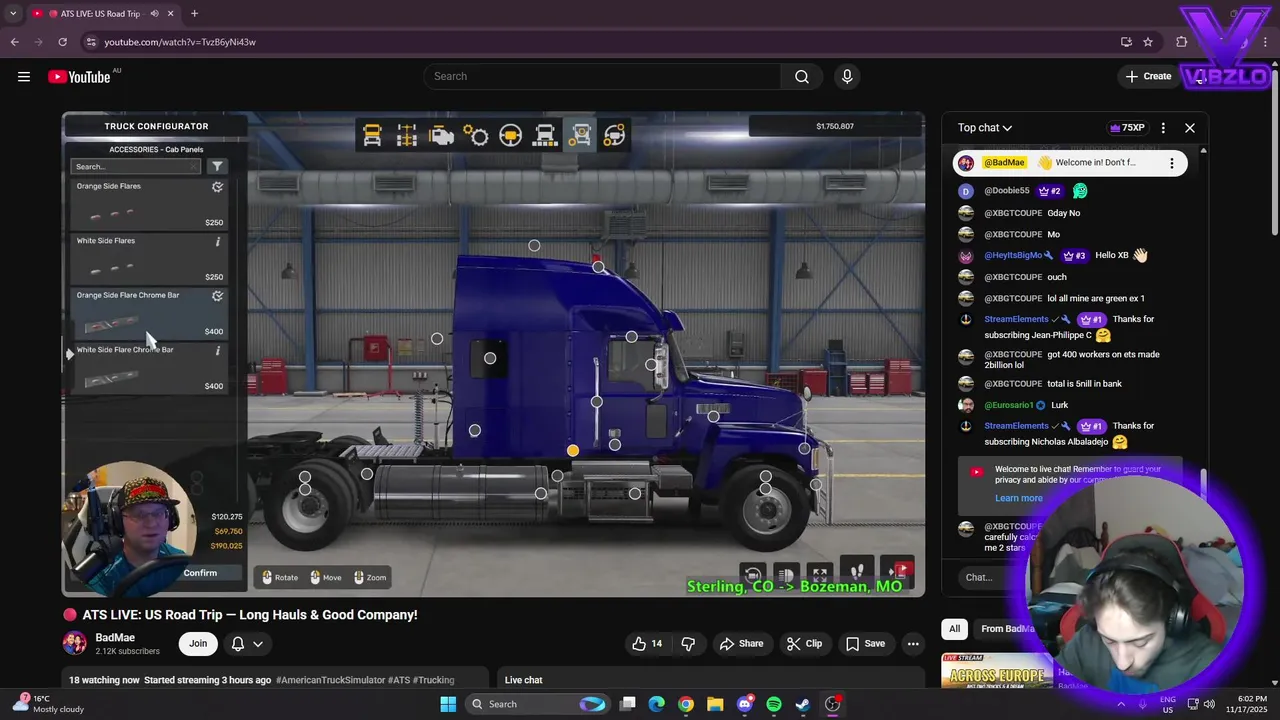
Task: Click the address bar URL
Action: pyautogui.click(x=180, y=42)
